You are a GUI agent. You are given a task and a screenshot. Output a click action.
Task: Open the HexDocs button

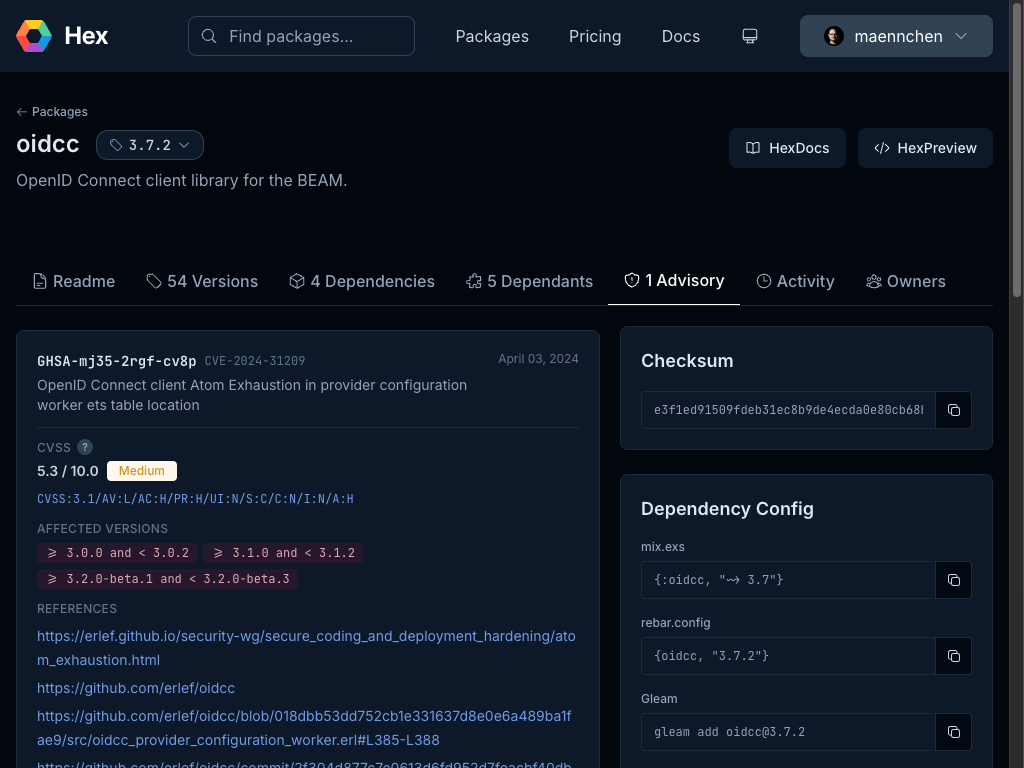pyautogui.click(x=787, y=148)
